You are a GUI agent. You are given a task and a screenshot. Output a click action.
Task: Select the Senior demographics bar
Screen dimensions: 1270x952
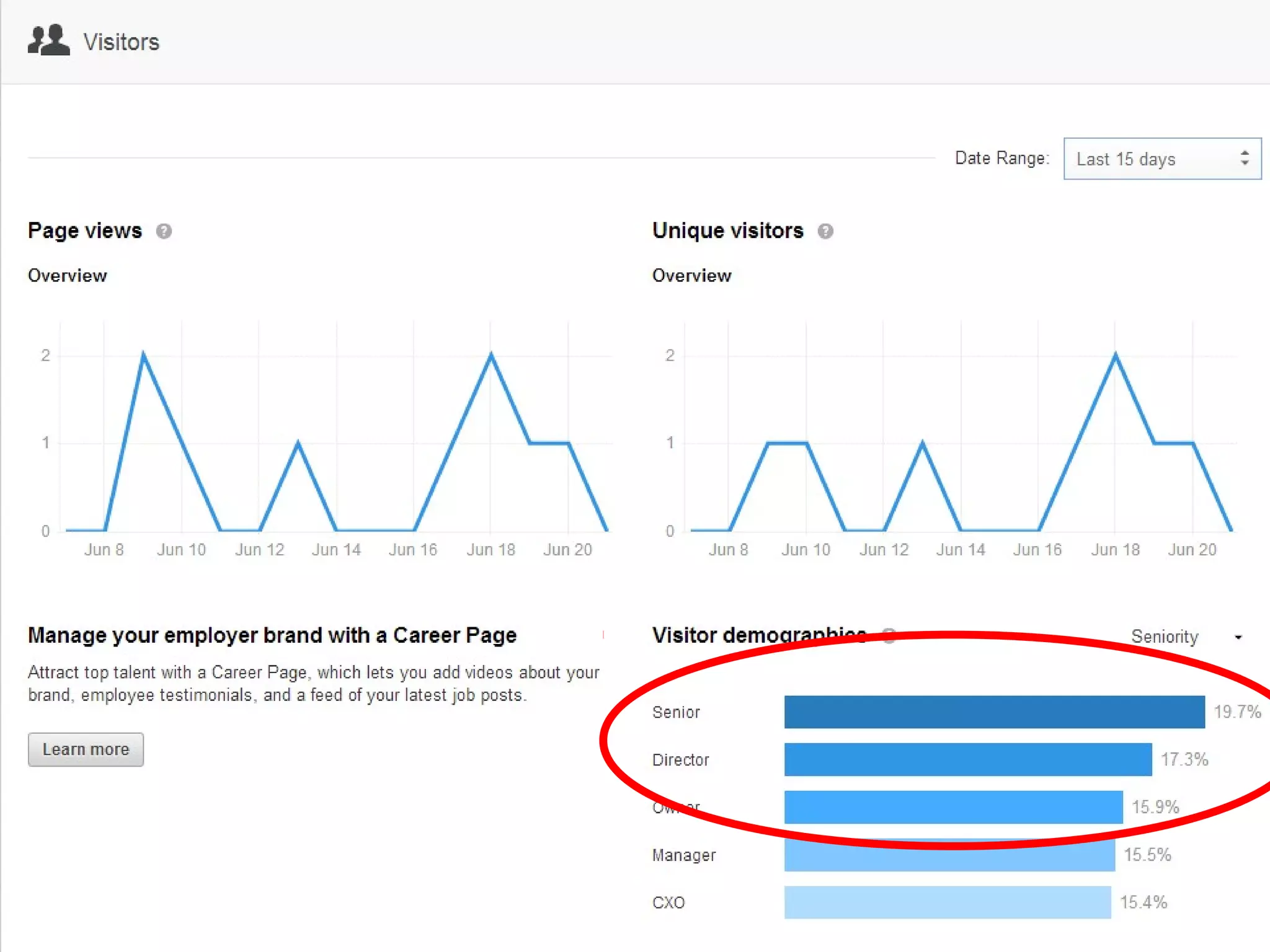click(x=994, y=712)
